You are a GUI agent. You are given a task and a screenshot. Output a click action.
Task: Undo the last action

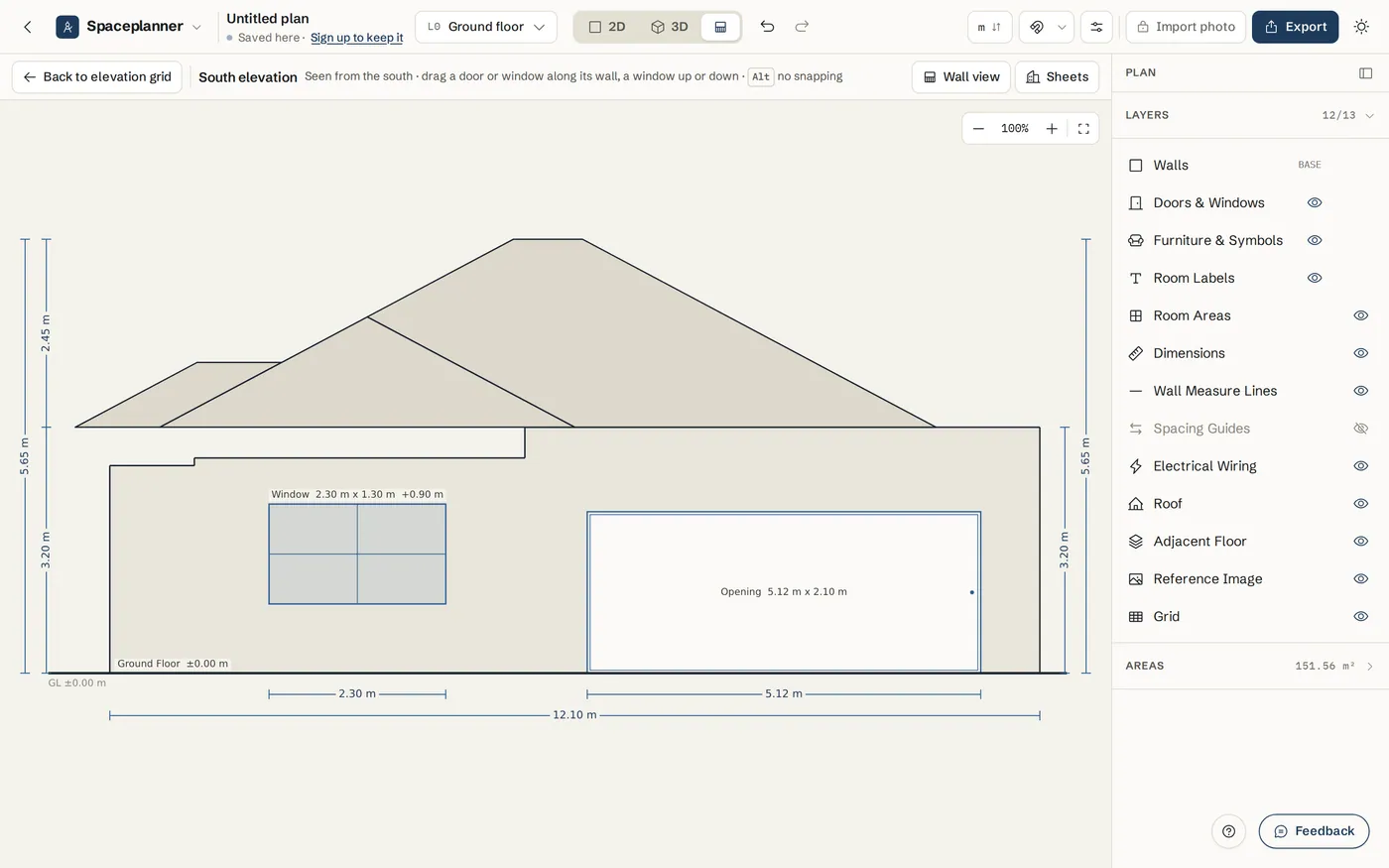pos(767,27)
